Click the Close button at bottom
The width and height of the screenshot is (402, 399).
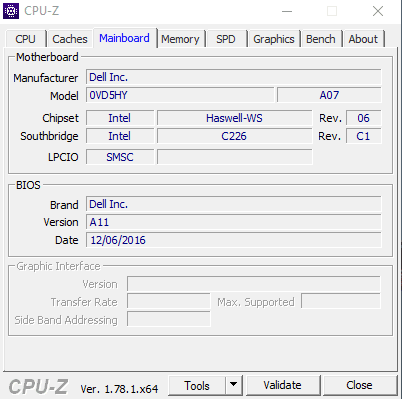click(359, 385)
